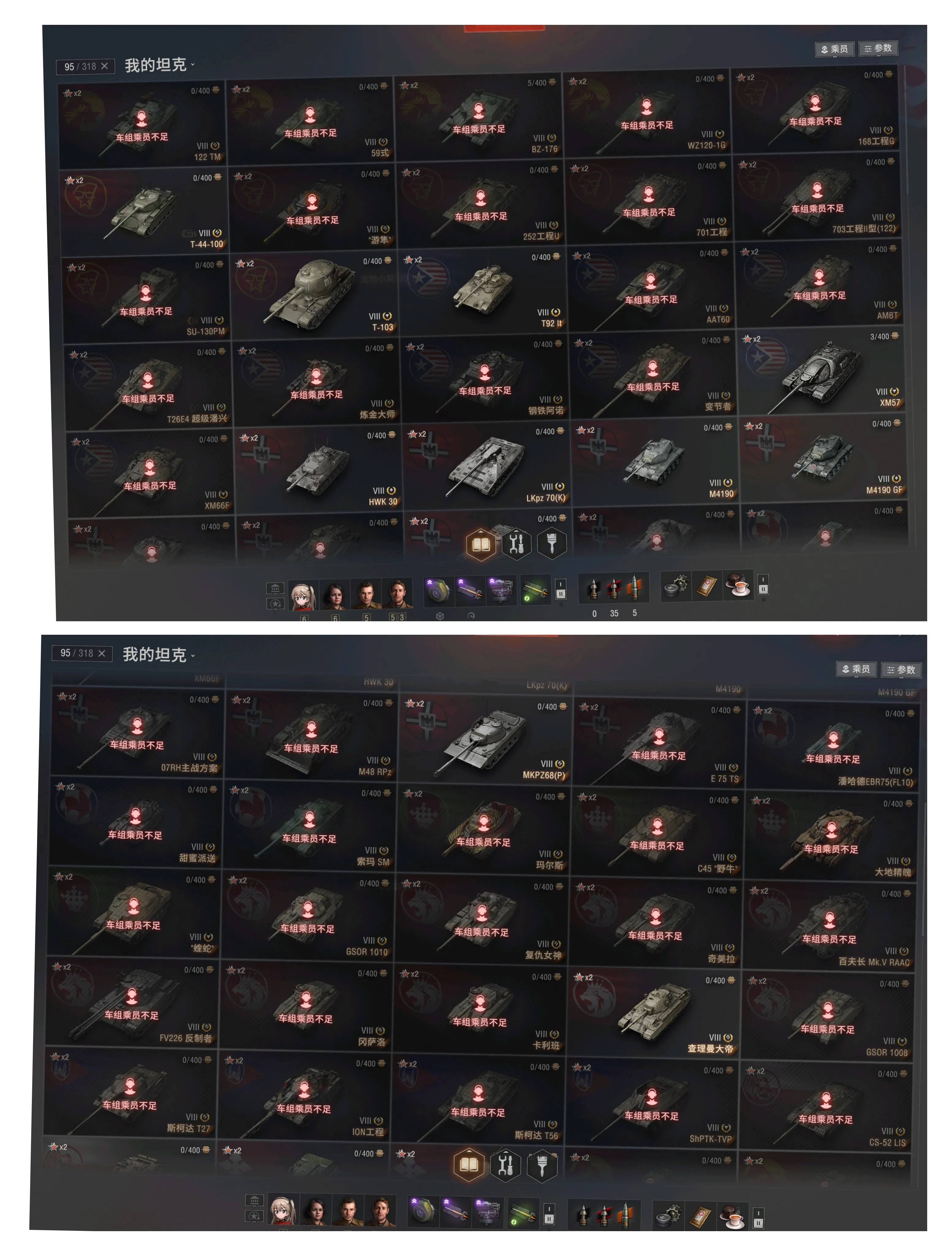Screen dimensions: 952x1256
Task: Clear the 95/318 filter in the upper screenshot
Action: [105, 67]
